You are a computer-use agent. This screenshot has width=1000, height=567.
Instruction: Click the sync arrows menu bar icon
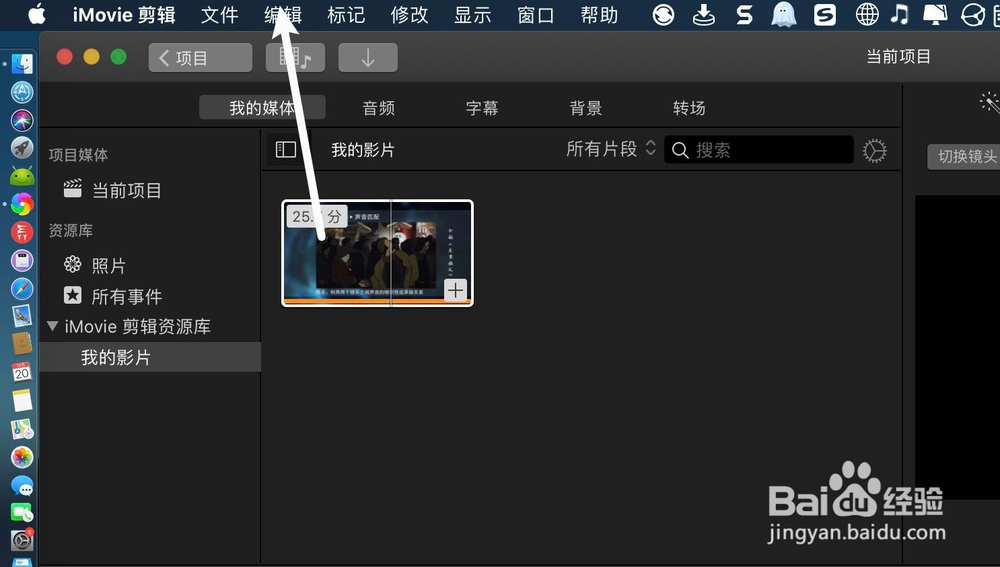click(x=663, y=14)
